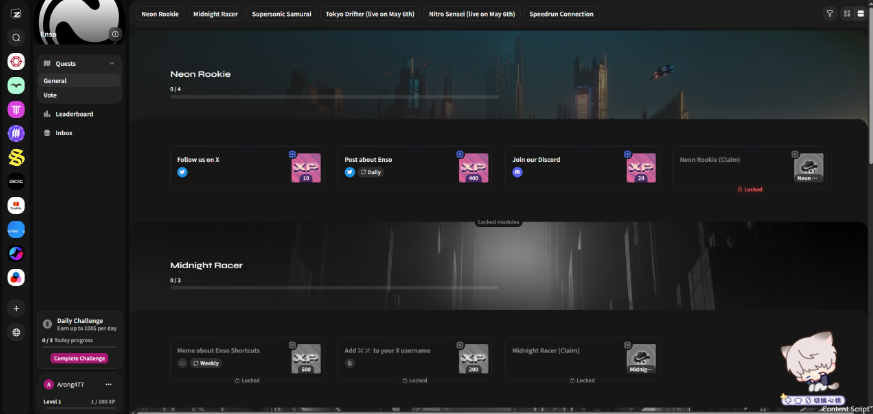Click the Inbox icon in sidebar

click(47, 133)
